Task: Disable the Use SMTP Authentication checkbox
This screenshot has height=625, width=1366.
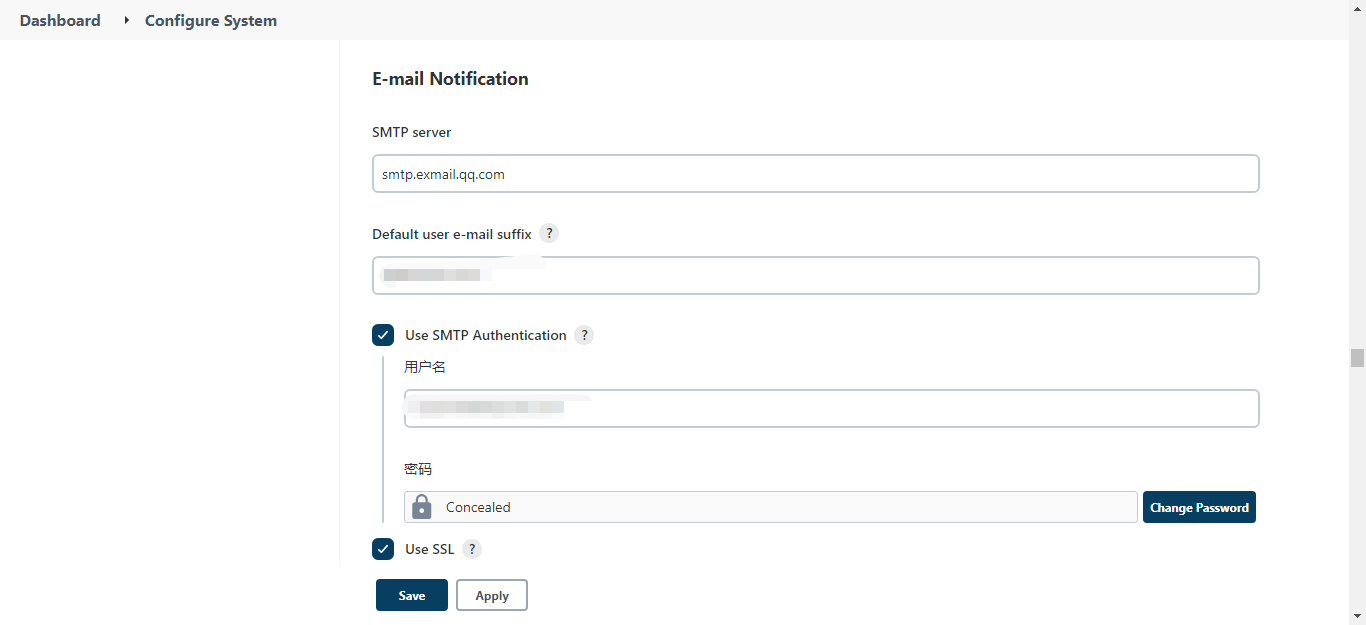Action: (x=383, y=335)
